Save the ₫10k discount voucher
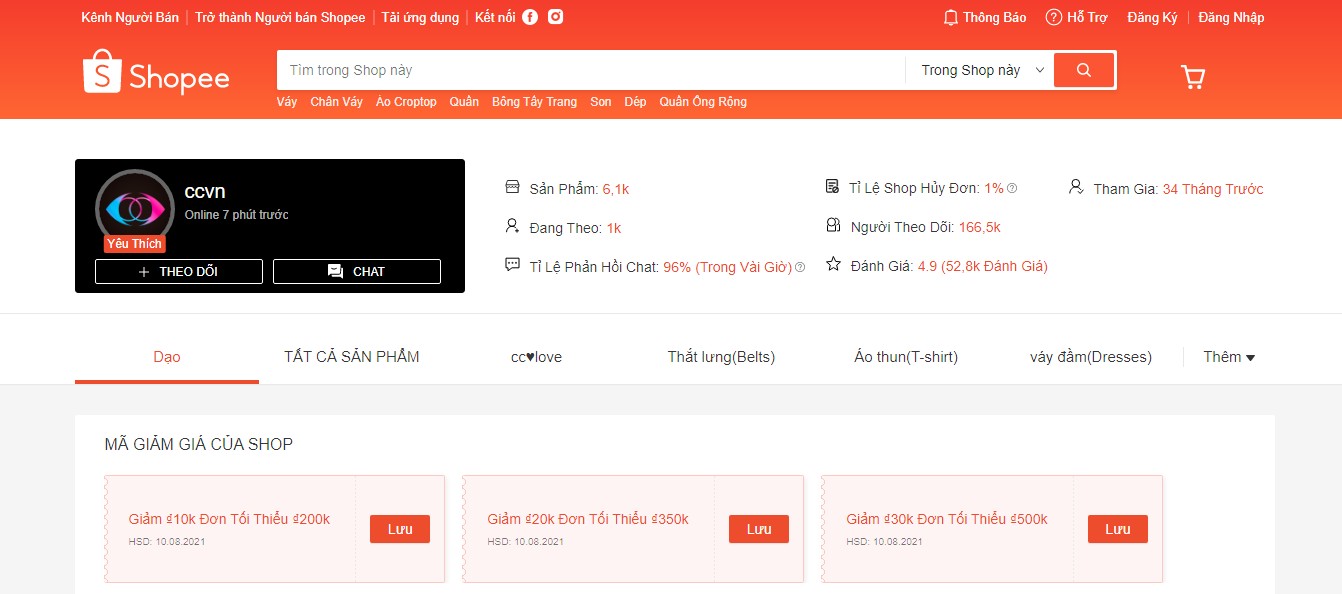Image resolution: width=1342 pixels, height=594 pixels. coord(400,529)
